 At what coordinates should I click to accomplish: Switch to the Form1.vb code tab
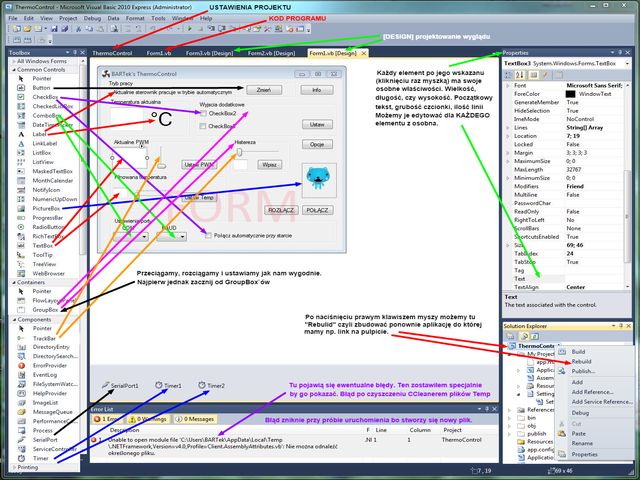(x=159, y=53)
